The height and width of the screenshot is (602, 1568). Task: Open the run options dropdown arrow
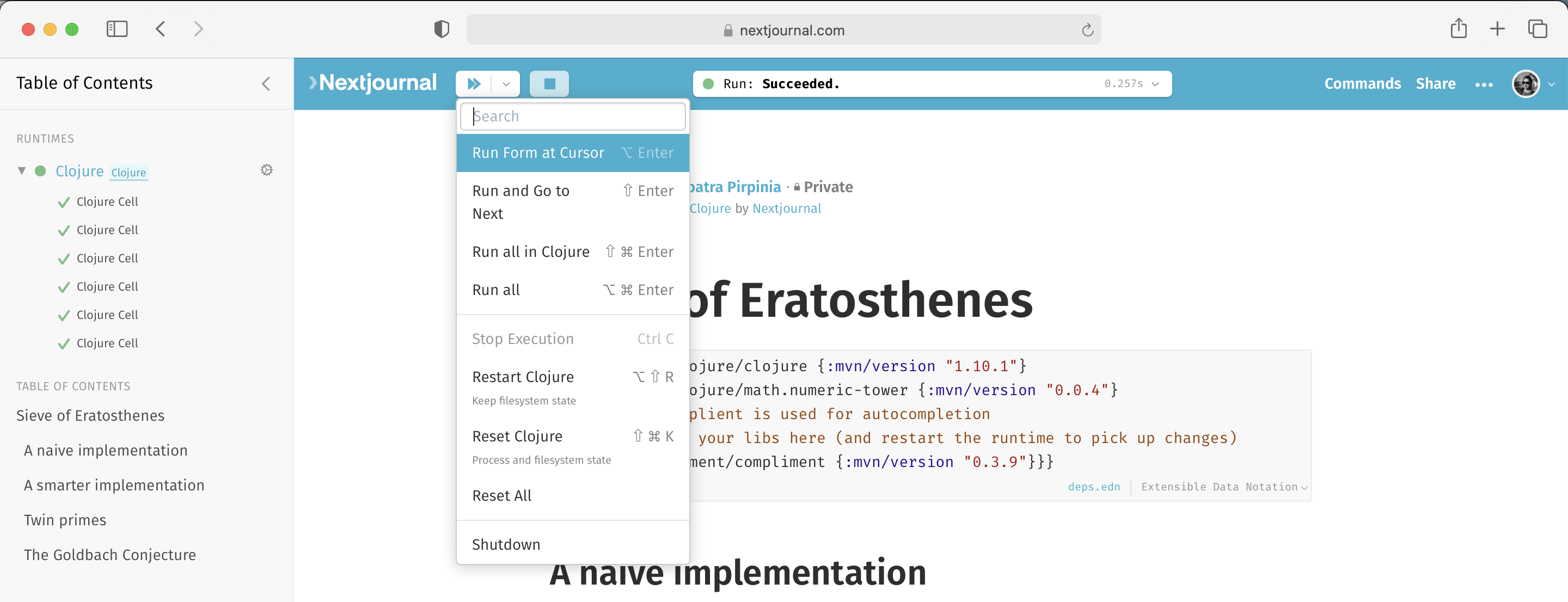pyautogui.click(x=506, y=84)
